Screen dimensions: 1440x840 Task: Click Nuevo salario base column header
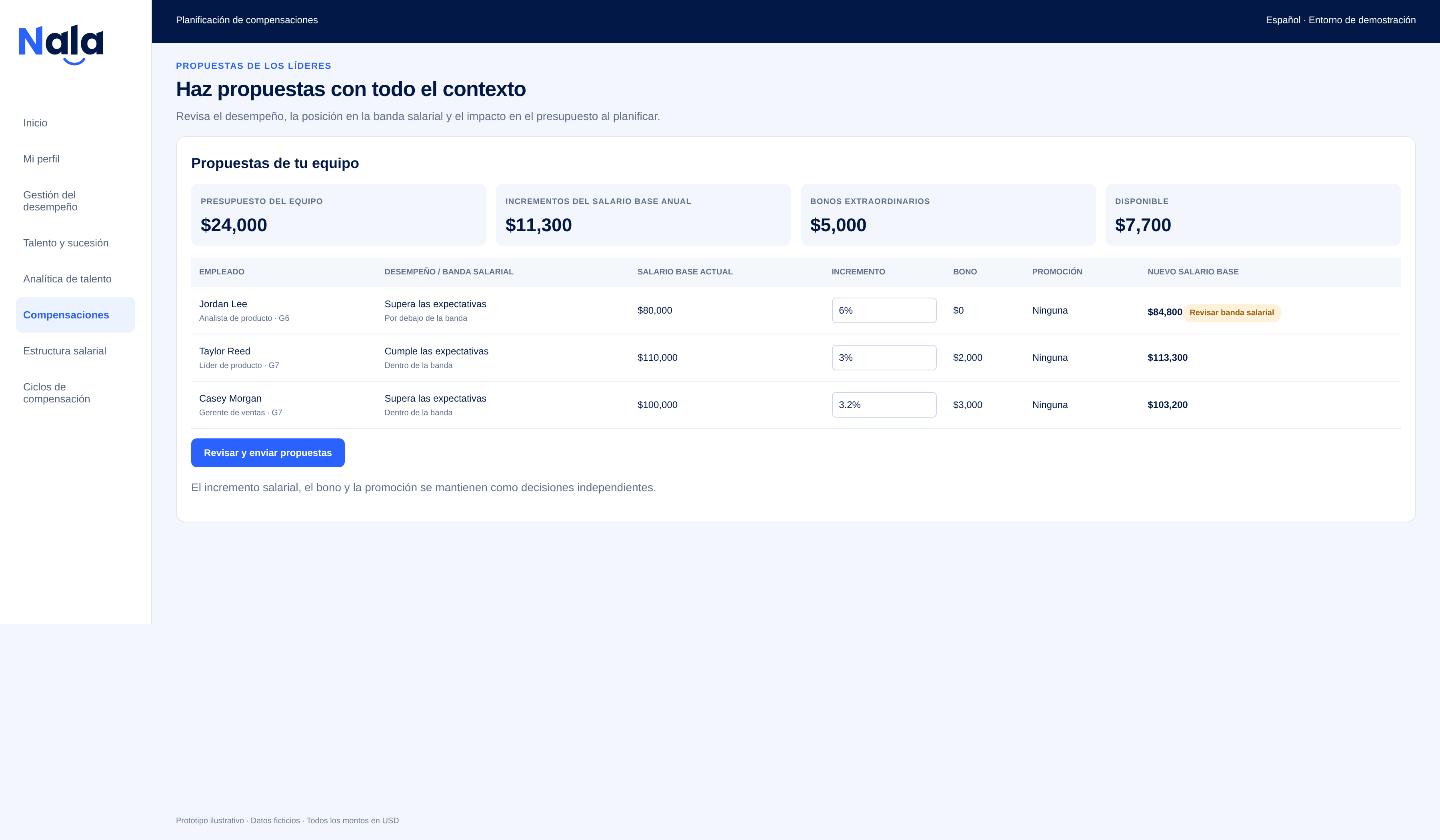[x=1193, y=272]
